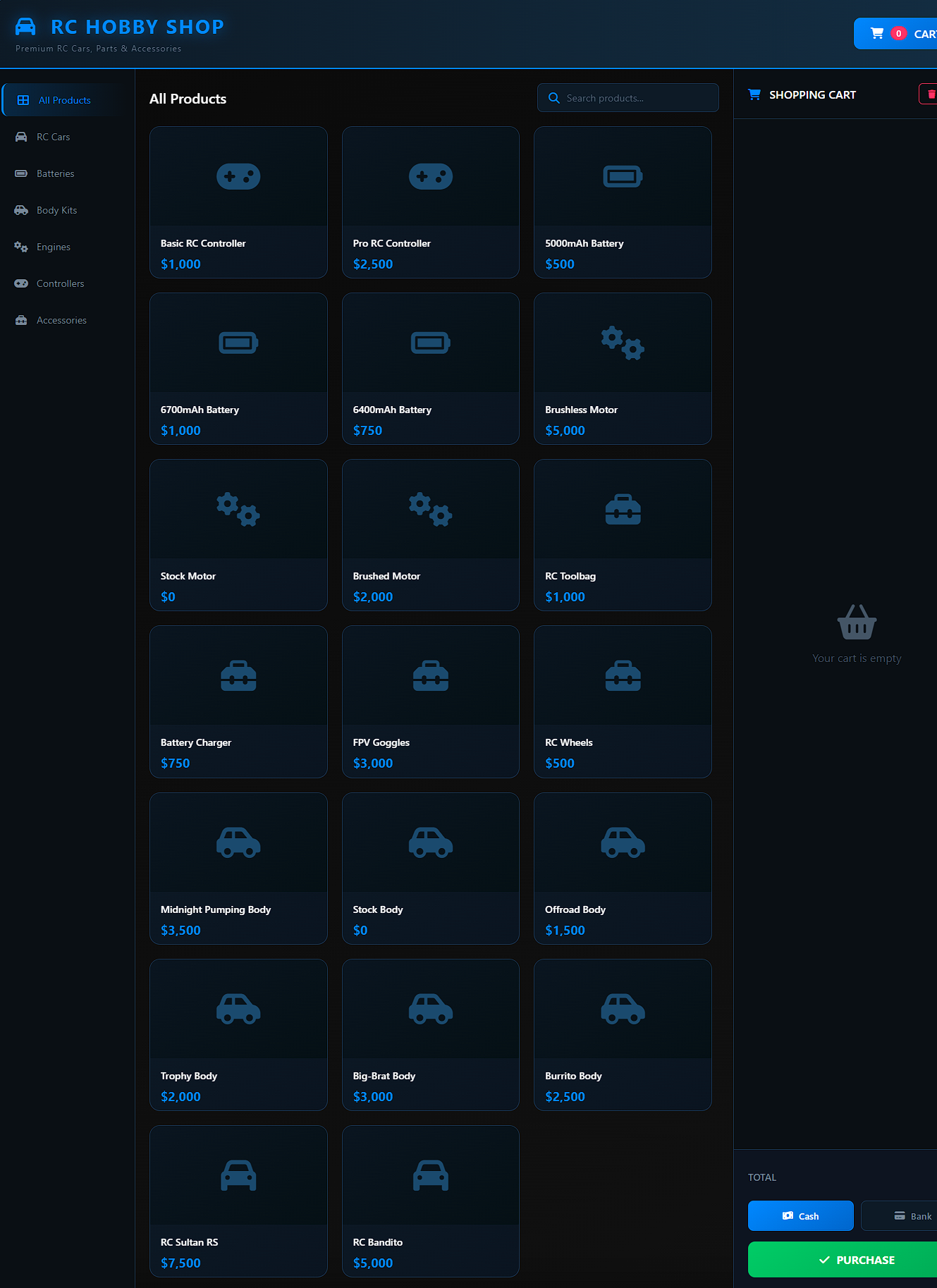Image resolution: width=937 pixels, height=1288 pixels.
Task: Click the Stock Motor $0 price
Action: (x=168, y=597)
